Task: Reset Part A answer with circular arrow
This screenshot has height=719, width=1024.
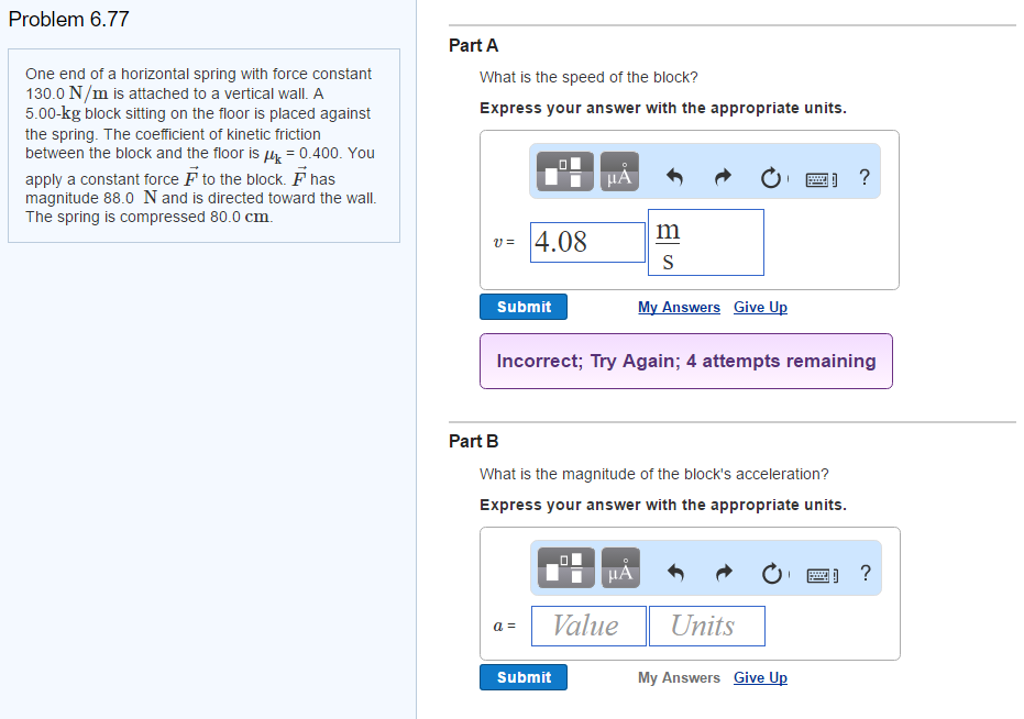Action: pos(771,178)
